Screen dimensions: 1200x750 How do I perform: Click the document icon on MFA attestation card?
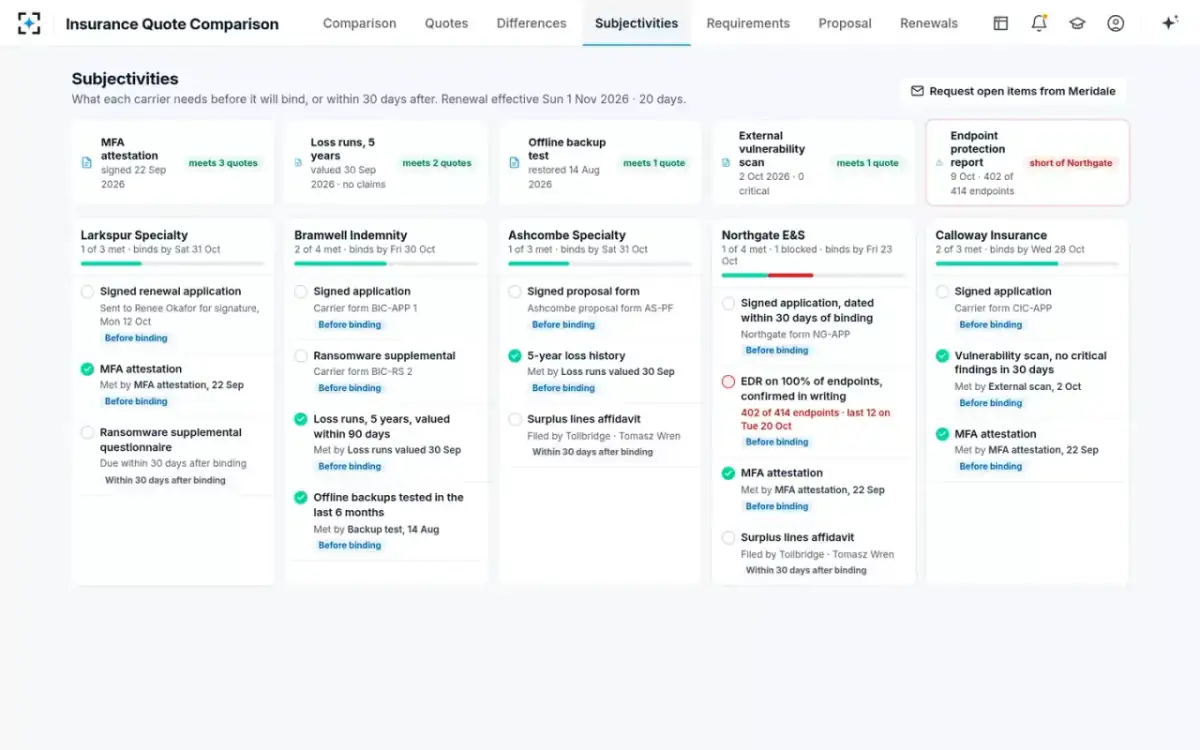point(87,163)
